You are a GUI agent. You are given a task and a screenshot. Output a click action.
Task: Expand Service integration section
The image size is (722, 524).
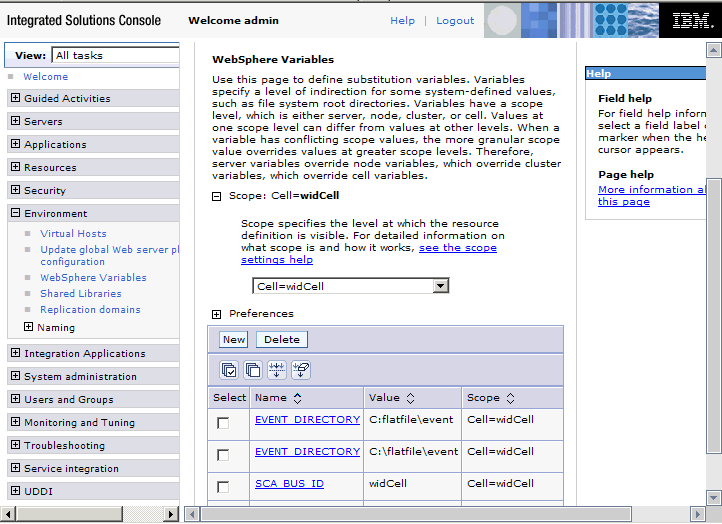(x=16, y=468)
